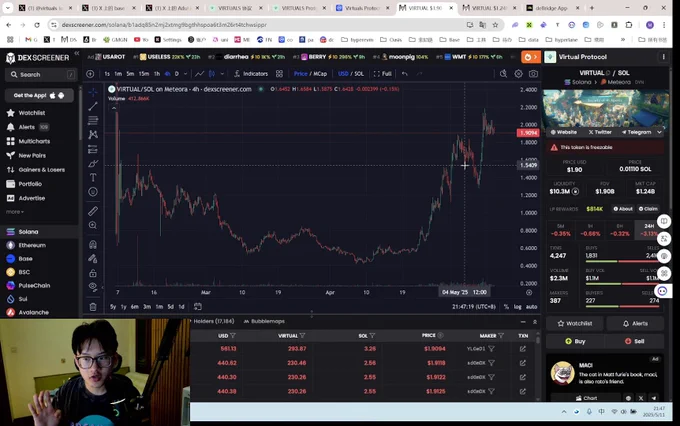Add the pair to Watchlist button

[x=574, y=324]
